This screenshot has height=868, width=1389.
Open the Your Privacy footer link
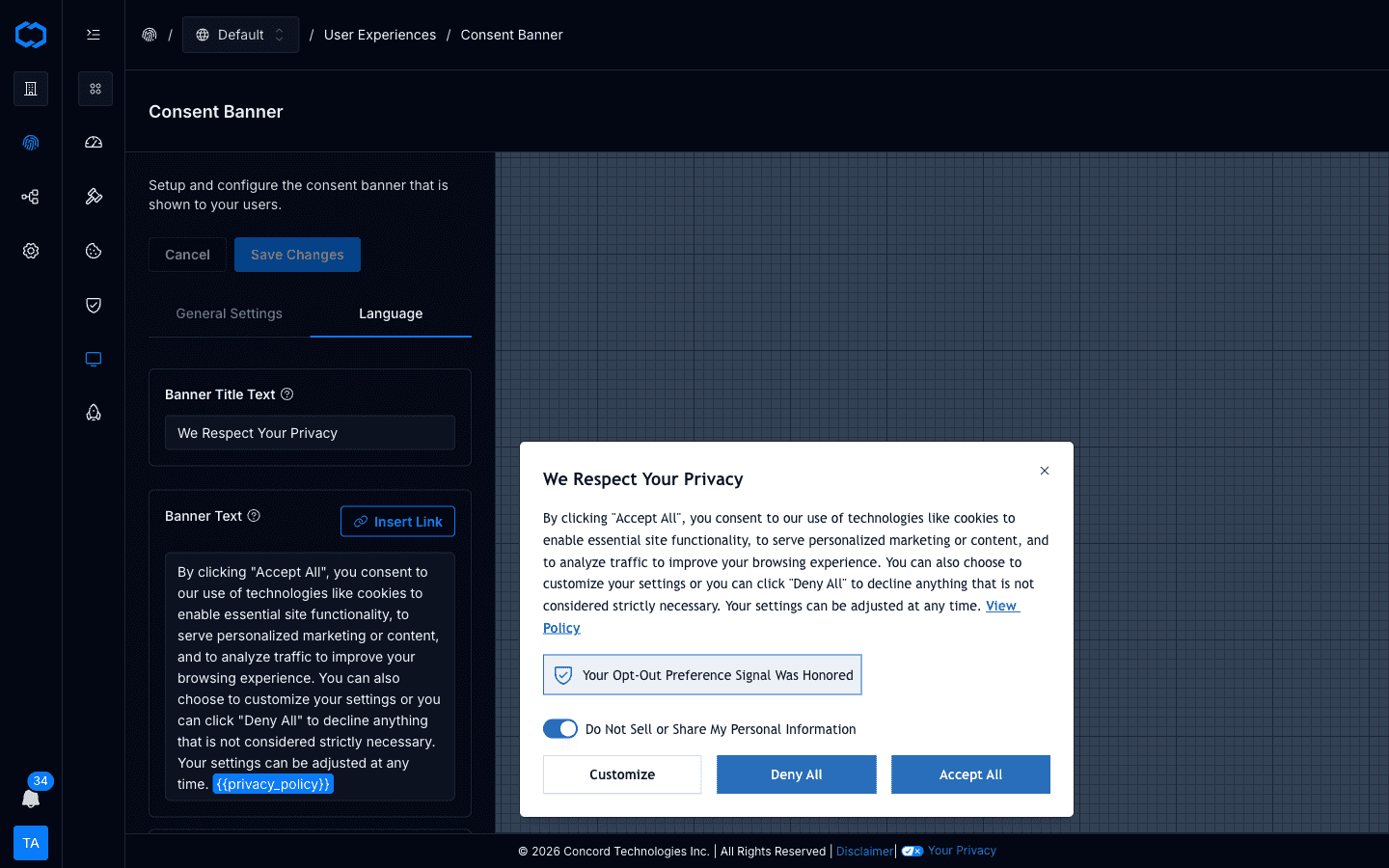click(x=962, y=851)
